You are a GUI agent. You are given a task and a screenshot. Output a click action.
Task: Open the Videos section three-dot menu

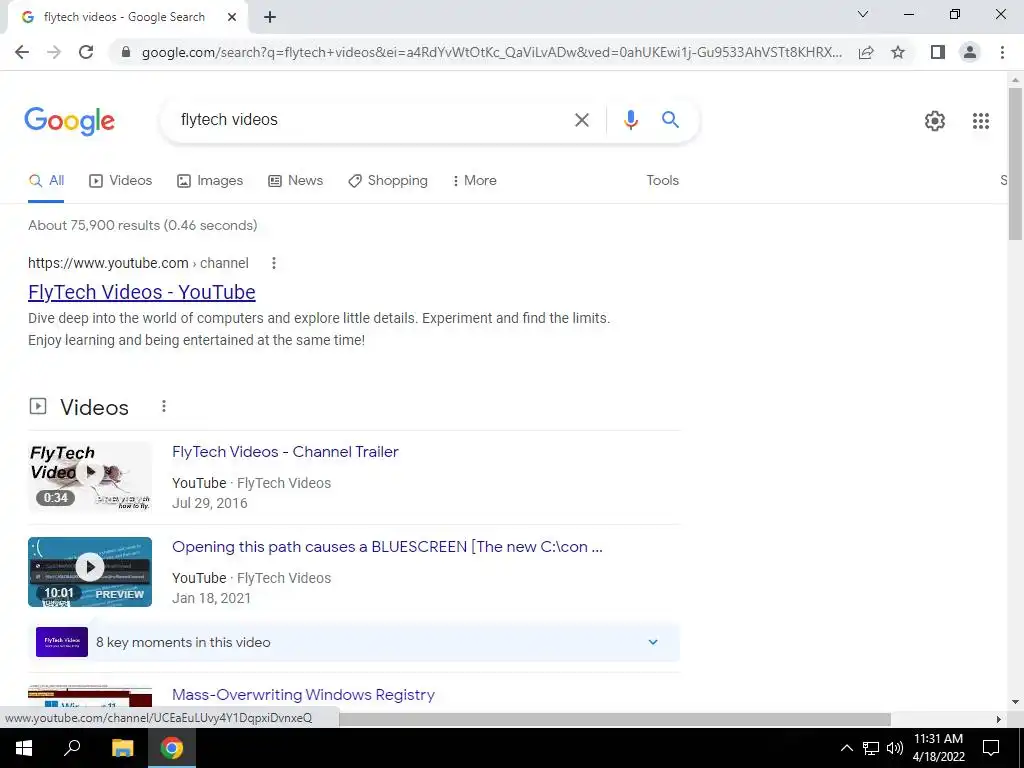point(164,406)
